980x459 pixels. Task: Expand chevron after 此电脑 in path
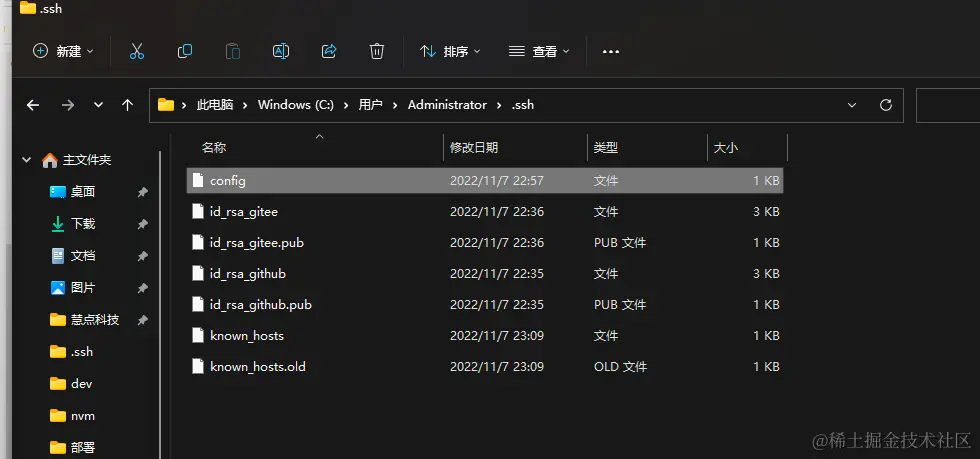(x=246, y=105)
